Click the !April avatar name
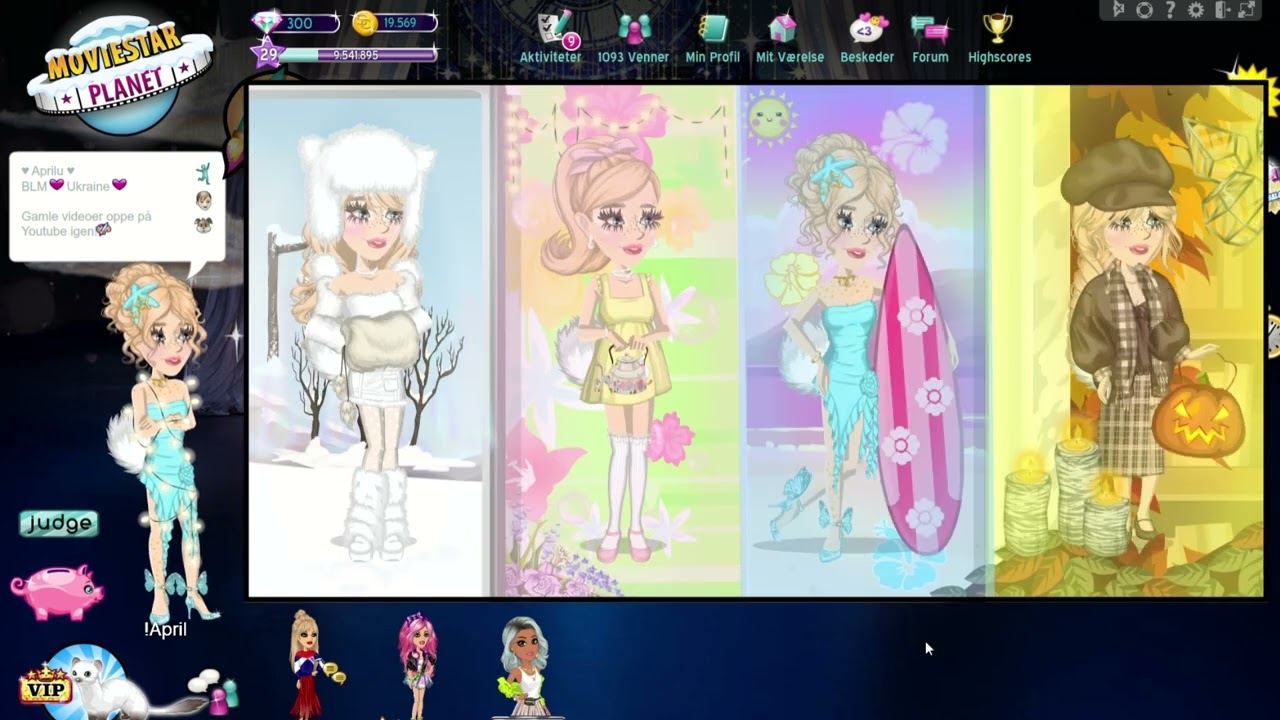This screenshot has height=720, width=1280. [x=165, y=630]
